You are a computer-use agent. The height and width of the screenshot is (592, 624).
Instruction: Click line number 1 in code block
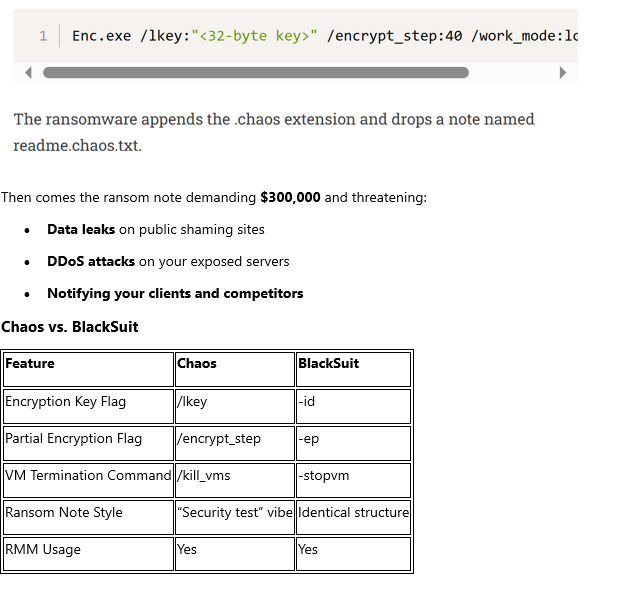click(43, 36)
